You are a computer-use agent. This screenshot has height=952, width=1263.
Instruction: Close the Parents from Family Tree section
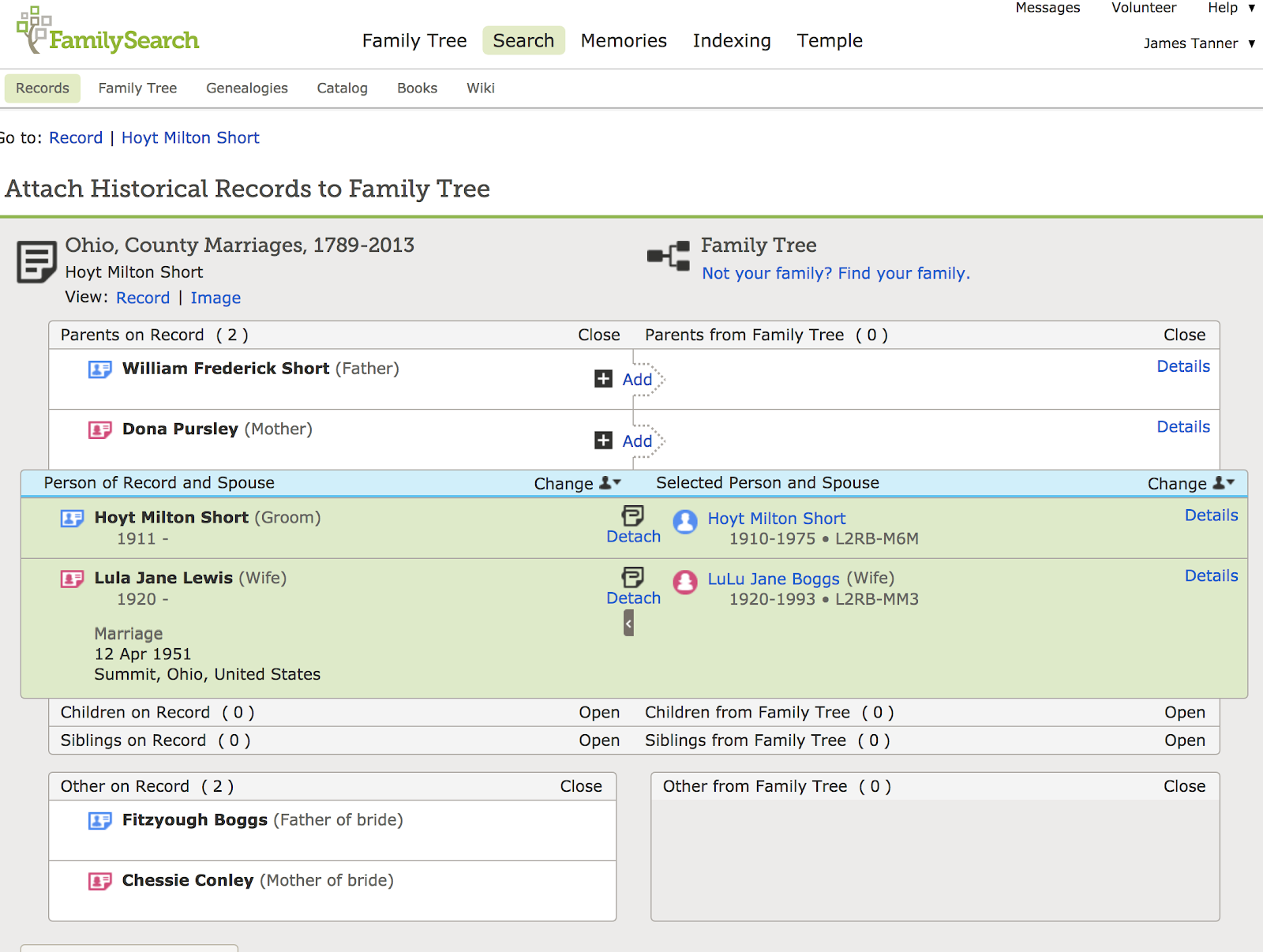(x=1184, y=335)
